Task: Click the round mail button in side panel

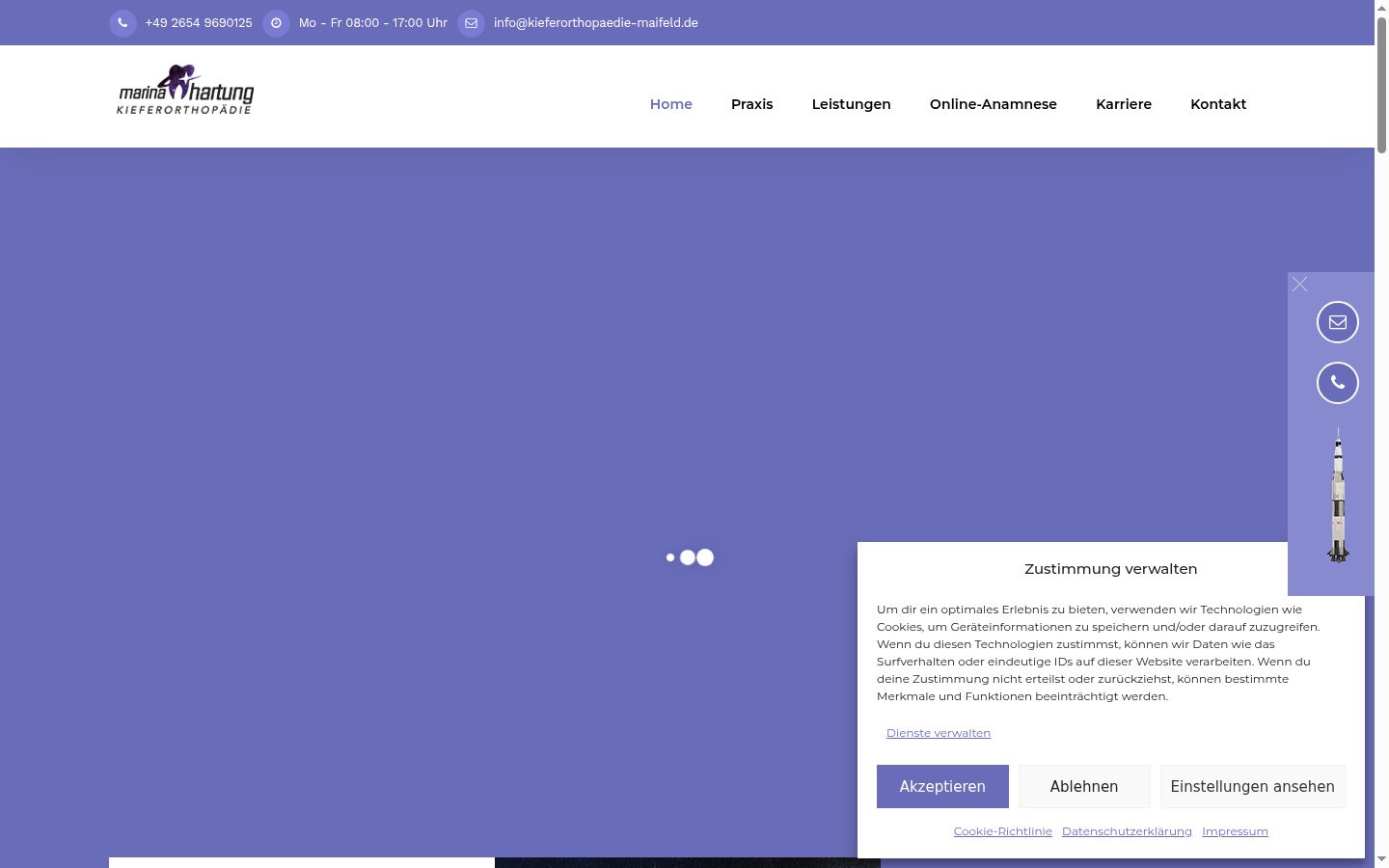Action: (1338, 322)
